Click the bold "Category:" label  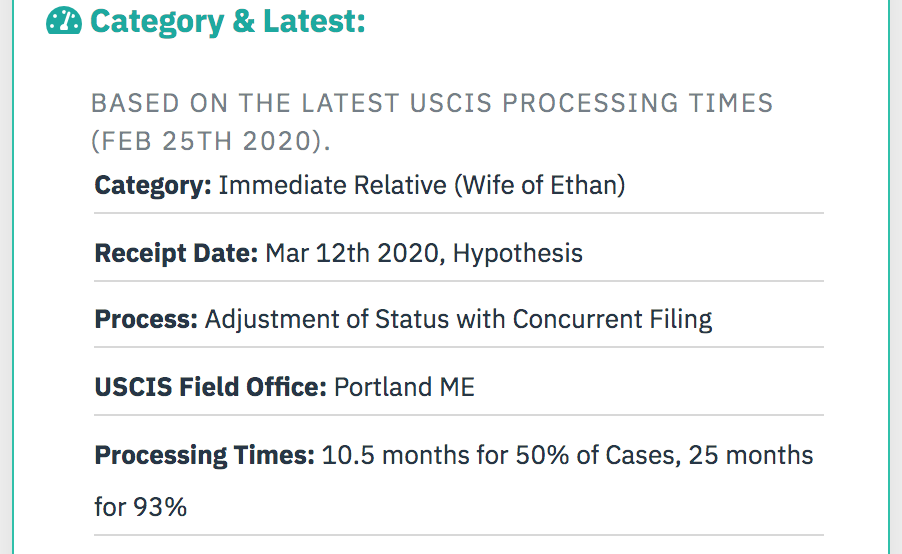153,186
